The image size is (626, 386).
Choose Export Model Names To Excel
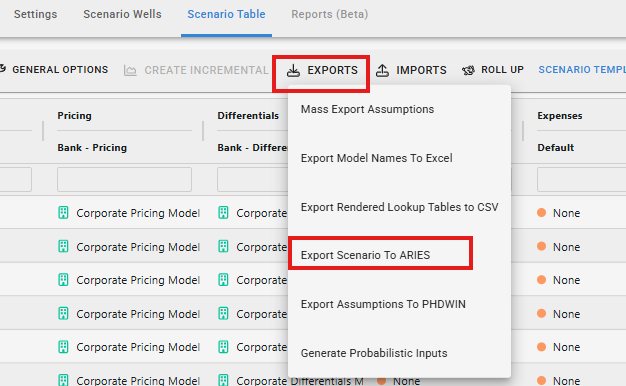(376, 158)
